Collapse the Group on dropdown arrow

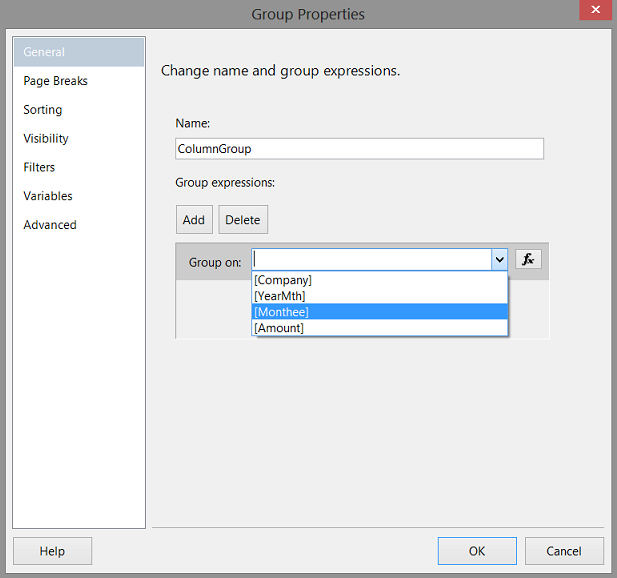click(x=499, y=260)
